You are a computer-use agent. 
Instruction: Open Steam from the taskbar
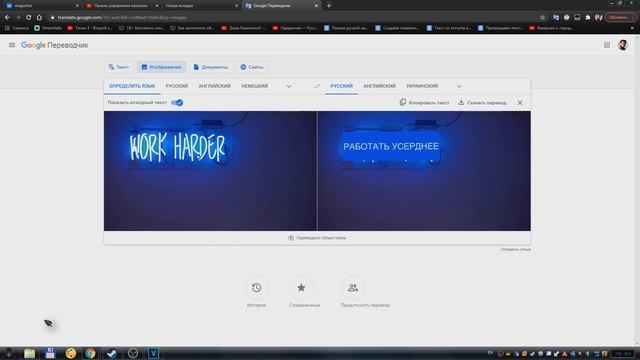[x=111, y=353]
